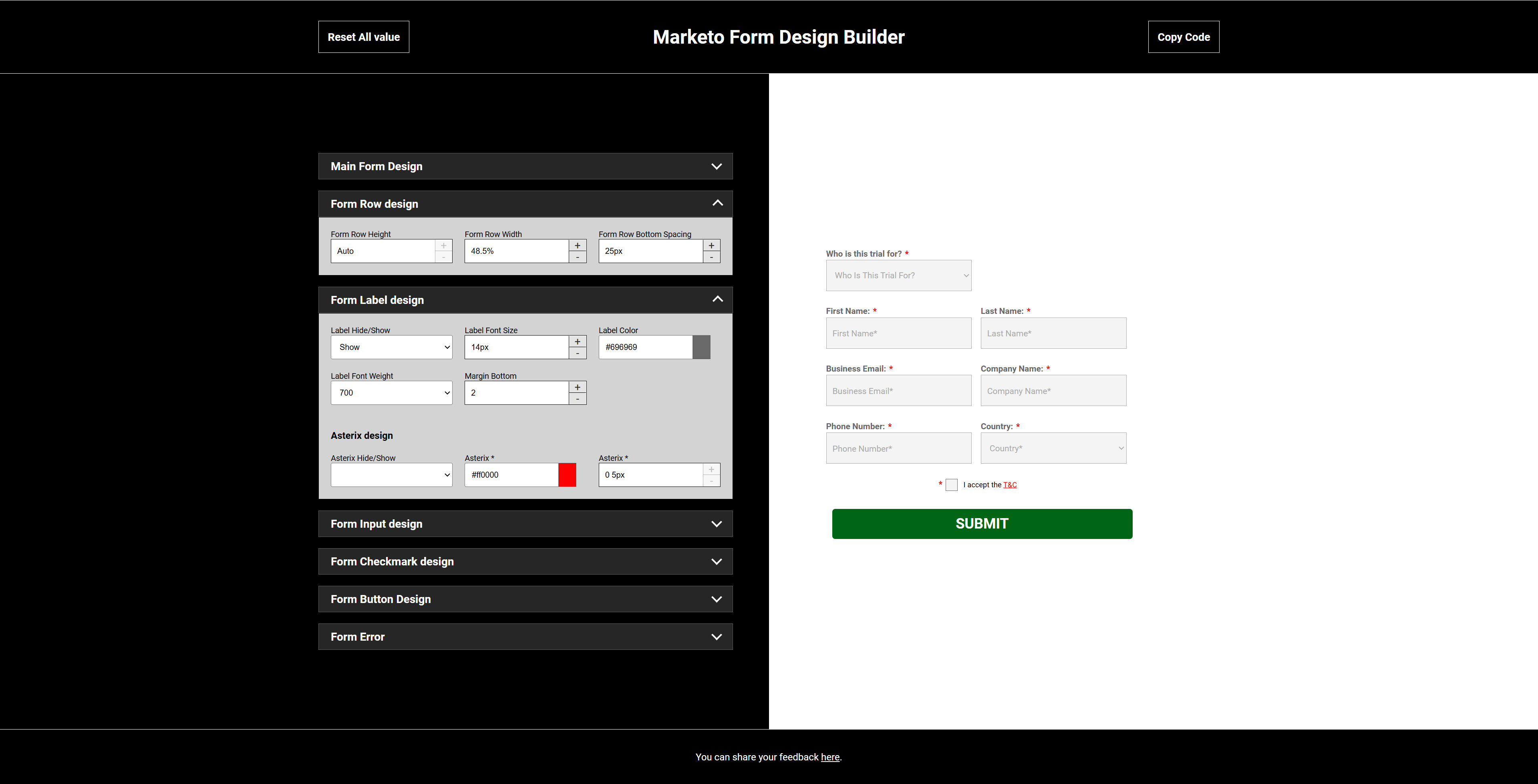1538x784 pixels.
Task: Decrease Form Row Width with minus stepper
Action: click(577, 257)
